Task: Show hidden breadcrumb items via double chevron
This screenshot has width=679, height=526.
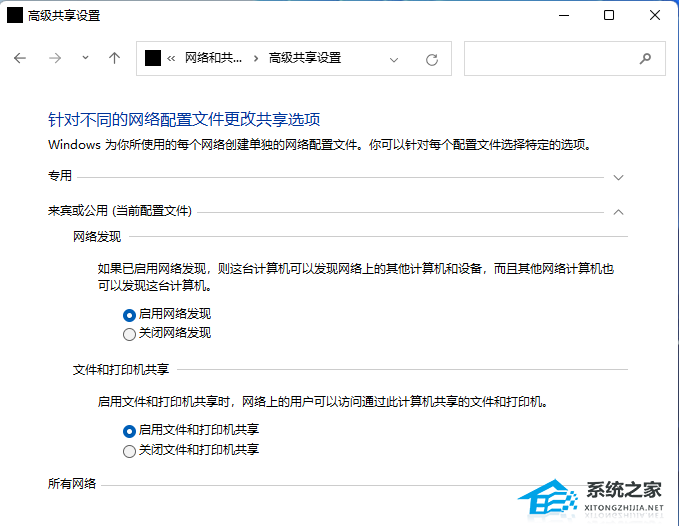Action: click(x=171, y=58)
